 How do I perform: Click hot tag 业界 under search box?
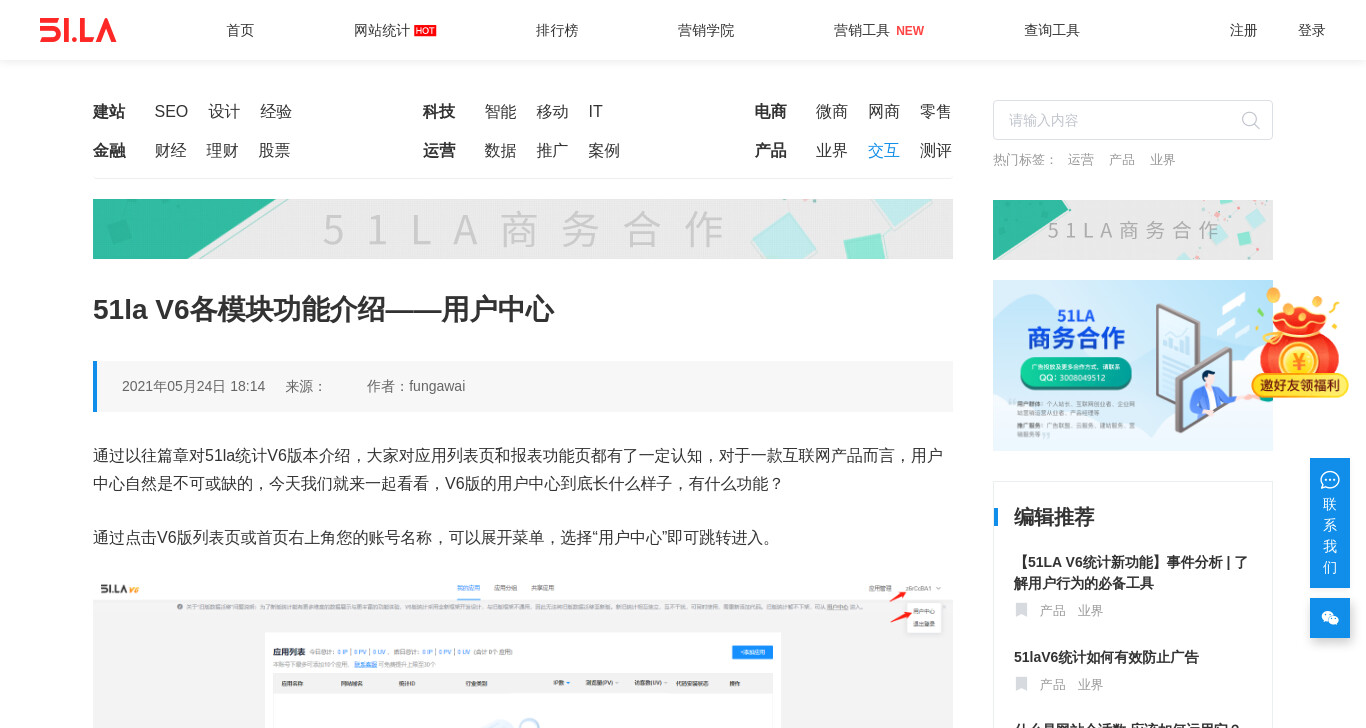point(1162,160)
